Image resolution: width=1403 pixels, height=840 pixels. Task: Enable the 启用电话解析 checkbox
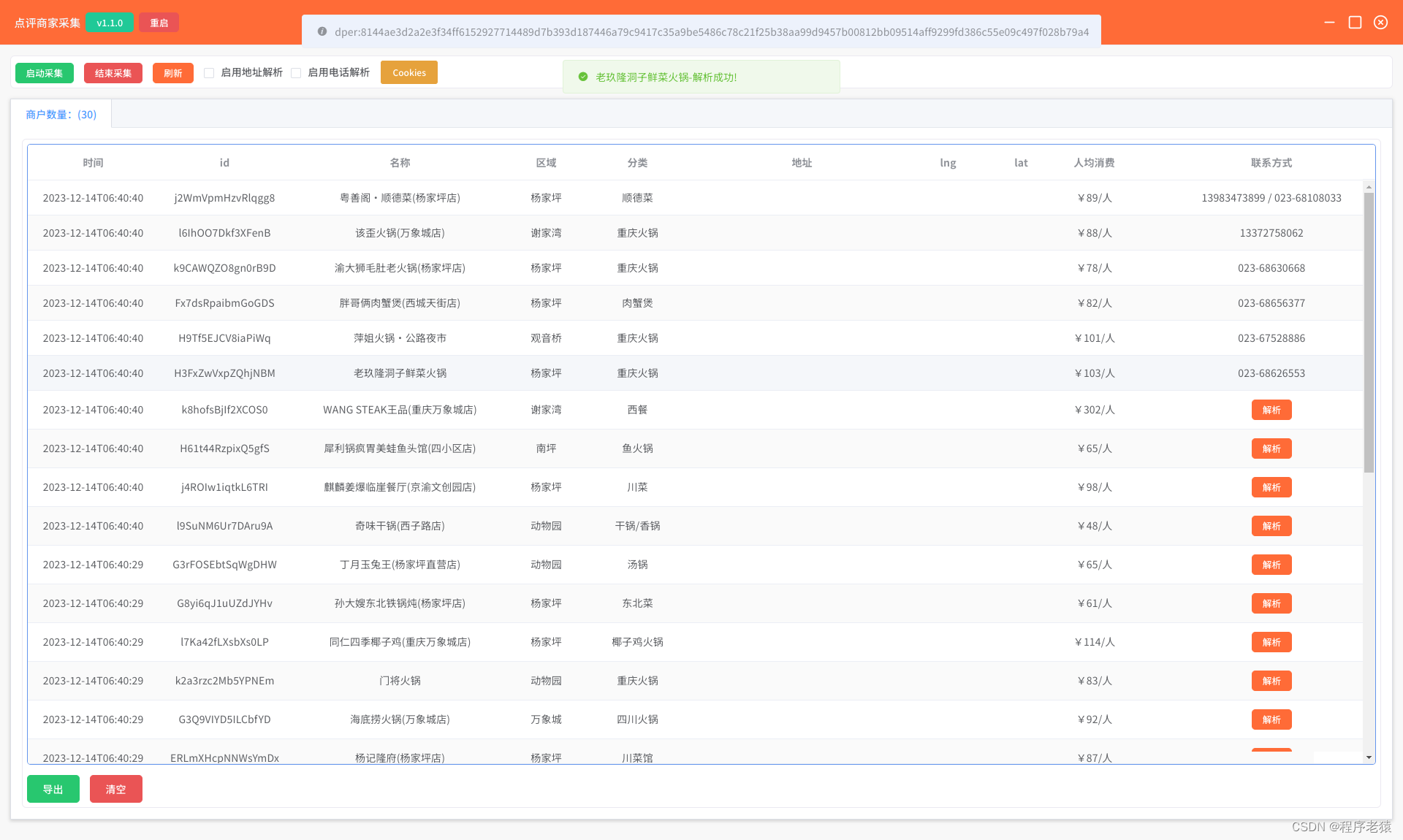[x=296, y=73]
